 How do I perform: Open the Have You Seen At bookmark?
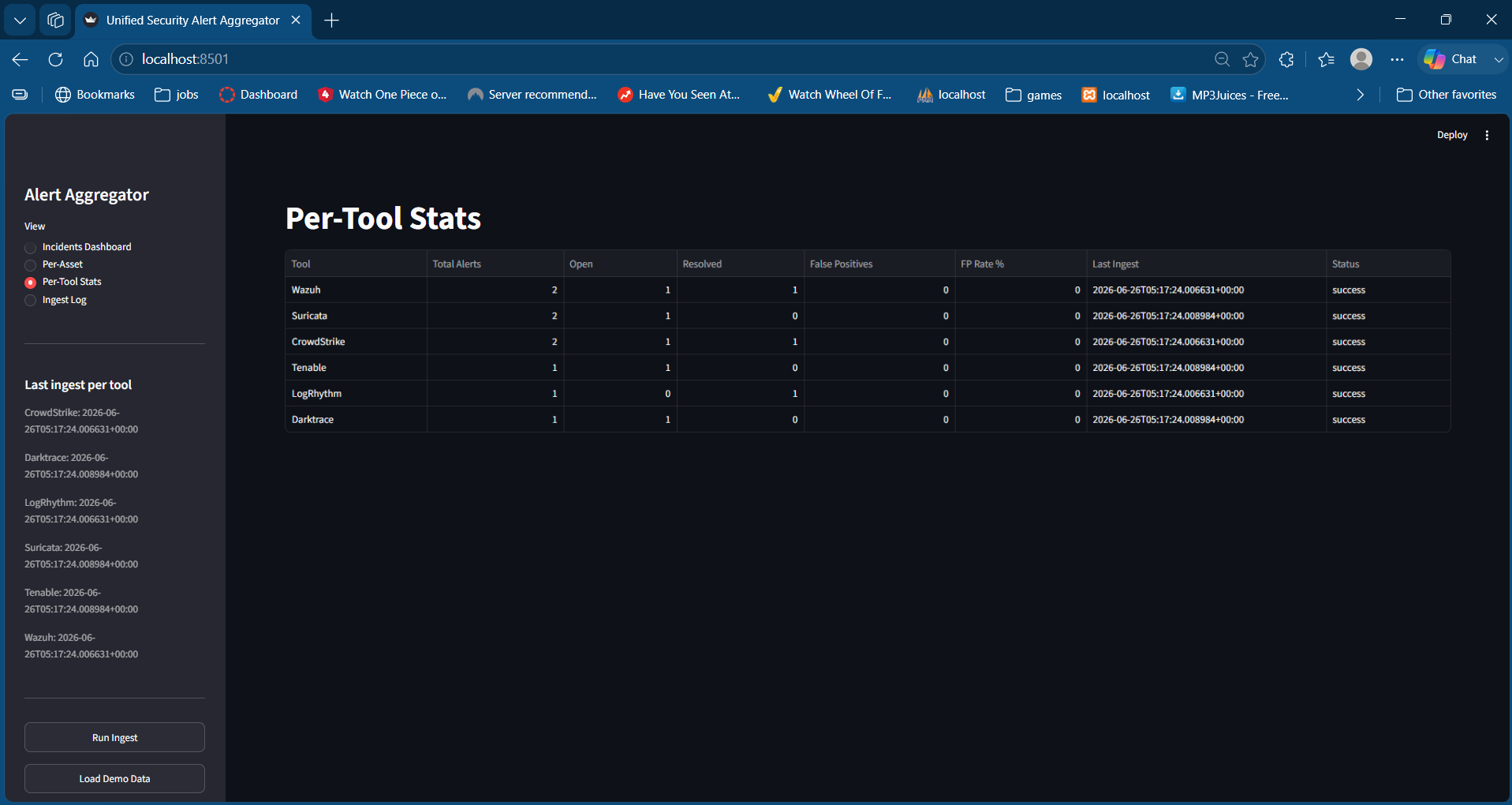click(x=679, y=95)
